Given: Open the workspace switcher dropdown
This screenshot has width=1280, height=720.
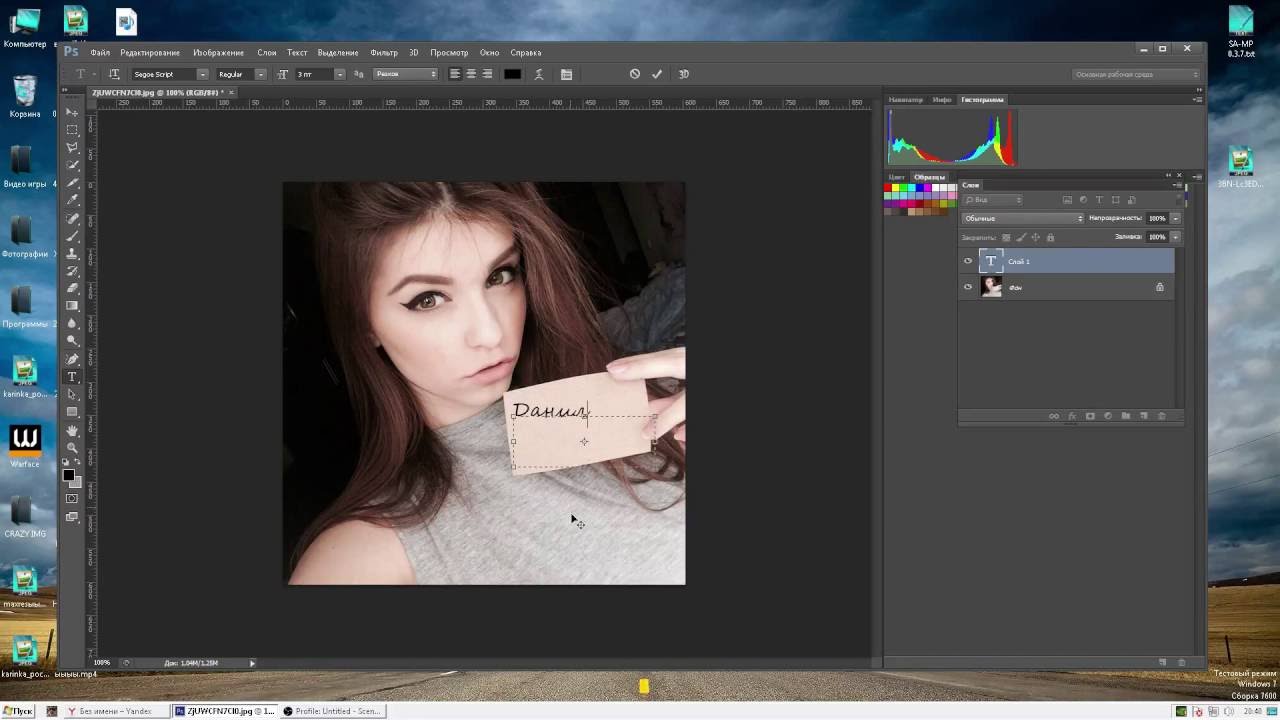Looking at the screenshot, I should (1136, 74).
